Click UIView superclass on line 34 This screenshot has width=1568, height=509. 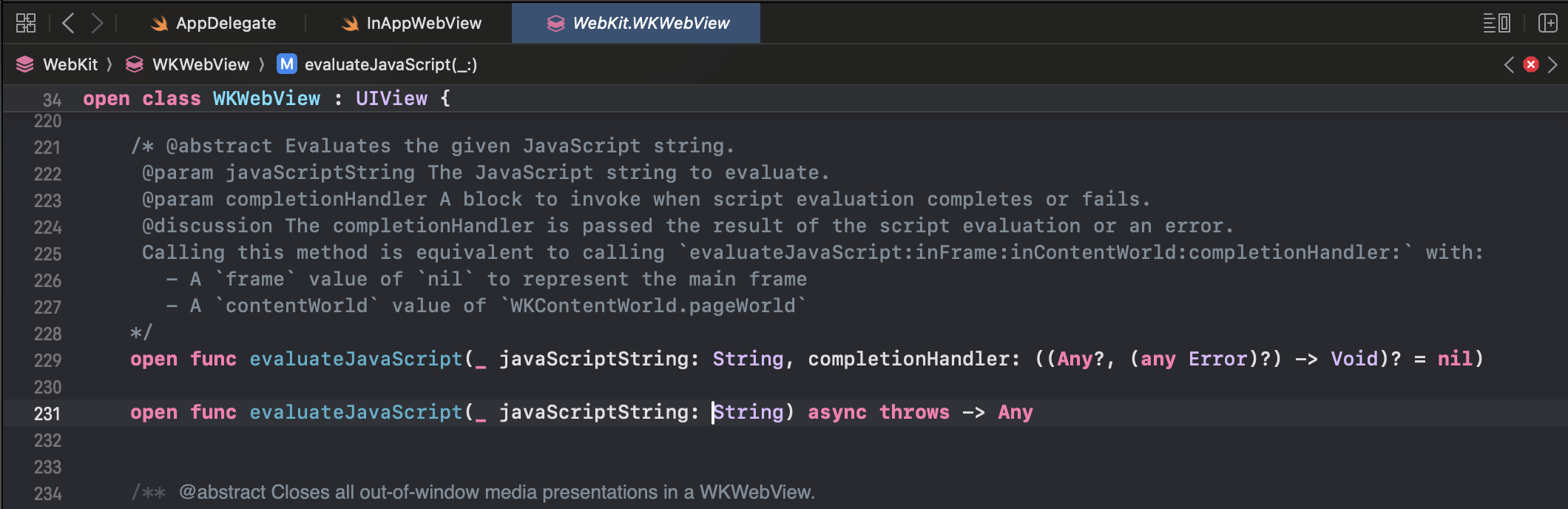(x=391, y=98)
